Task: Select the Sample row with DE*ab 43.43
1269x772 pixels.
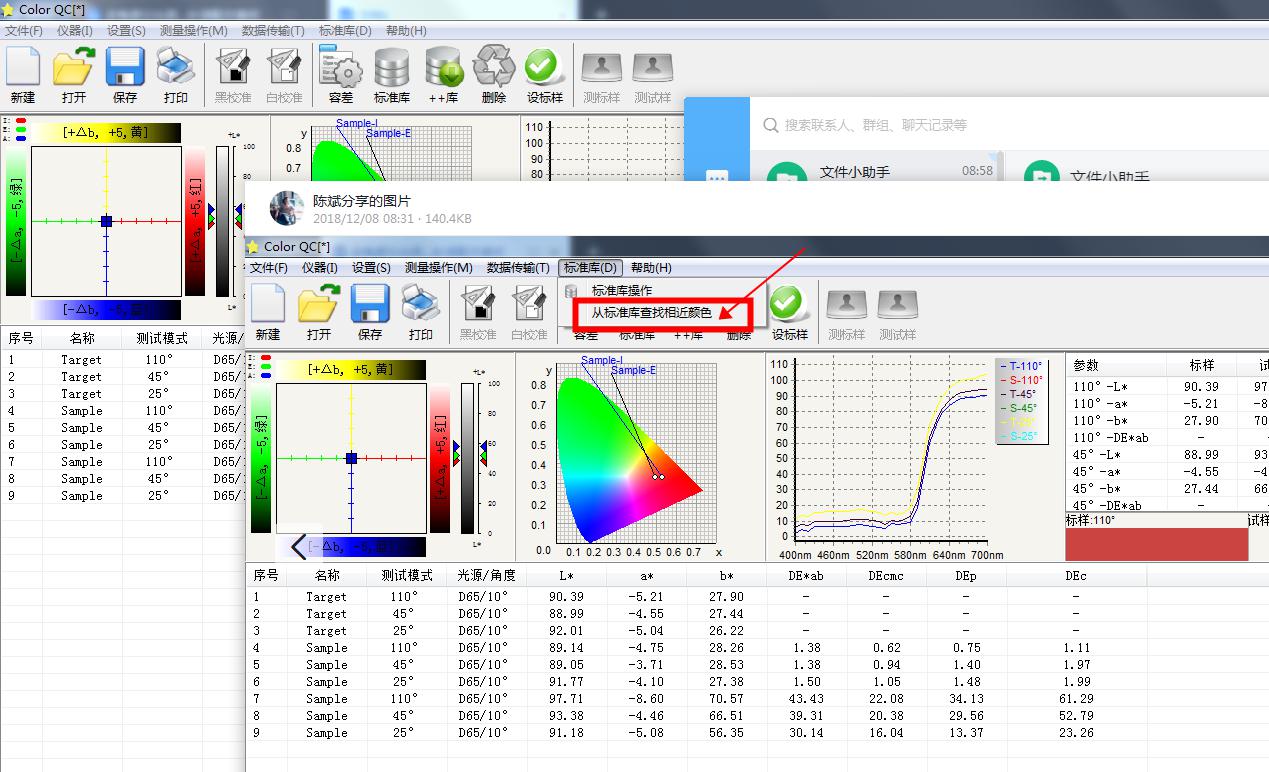Action: coord(326,698)
